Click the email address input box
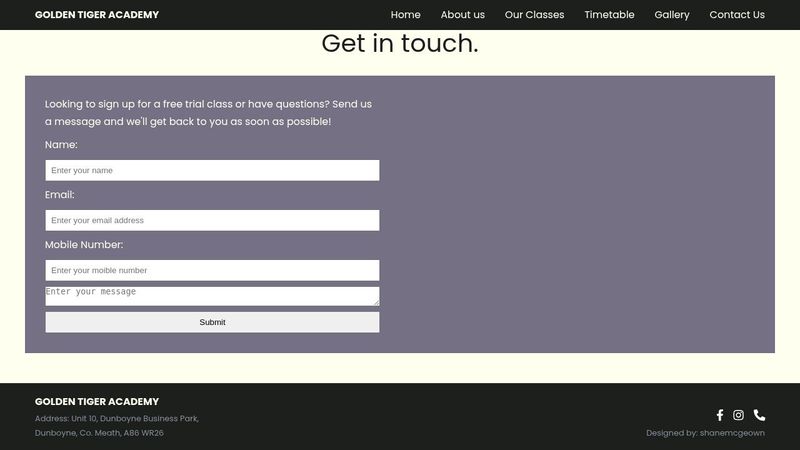800x450 pixels. coord(212,221)
